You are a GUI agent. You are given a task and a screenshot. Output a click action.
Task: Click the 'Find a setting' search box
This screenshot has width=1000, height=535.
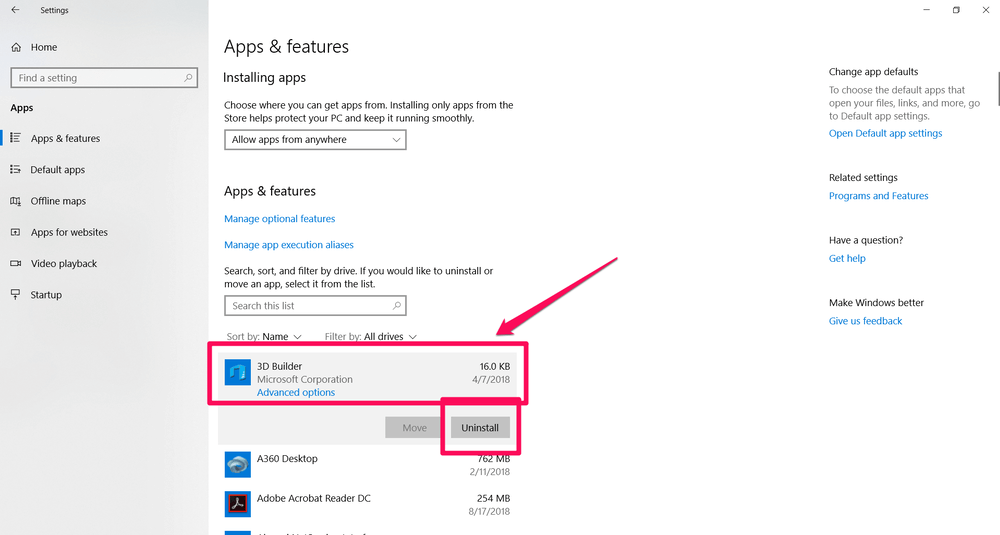[x=100, y=78]
